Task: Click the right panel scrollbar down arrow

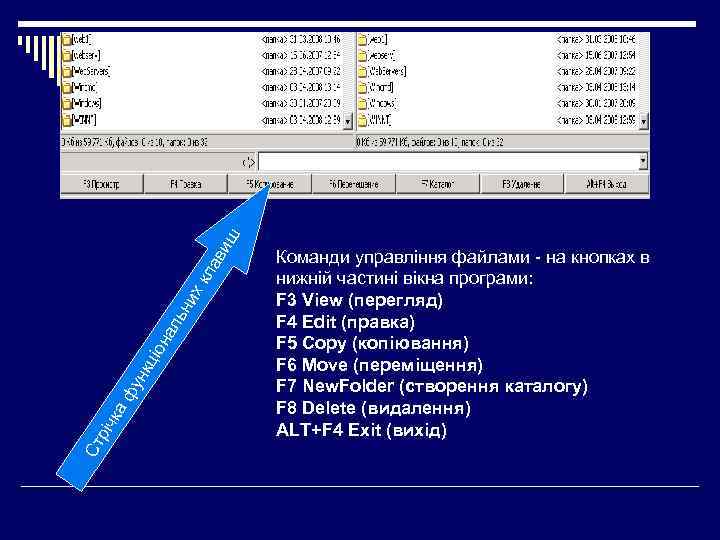Action: [x=643, y=122]
